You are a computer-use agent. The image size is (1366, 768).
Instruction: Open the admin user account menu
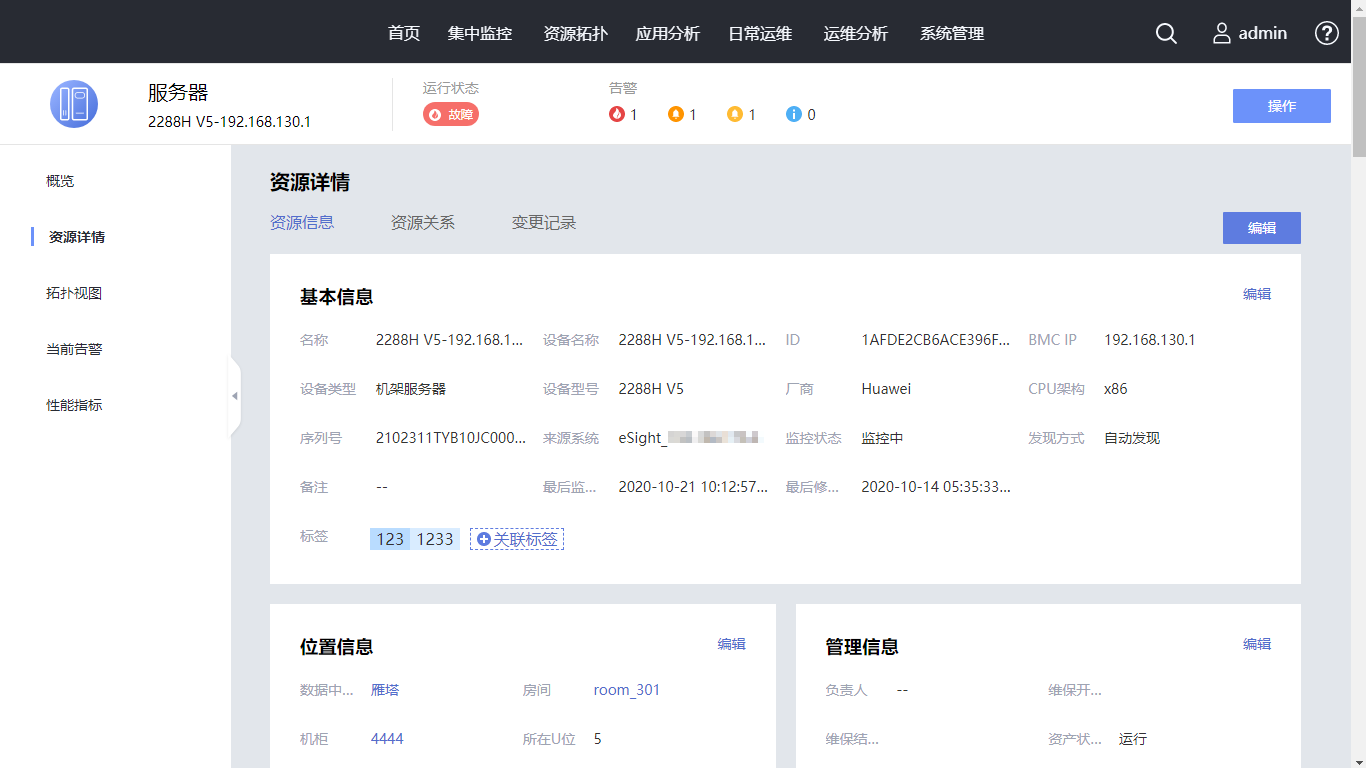(1250, 33)
